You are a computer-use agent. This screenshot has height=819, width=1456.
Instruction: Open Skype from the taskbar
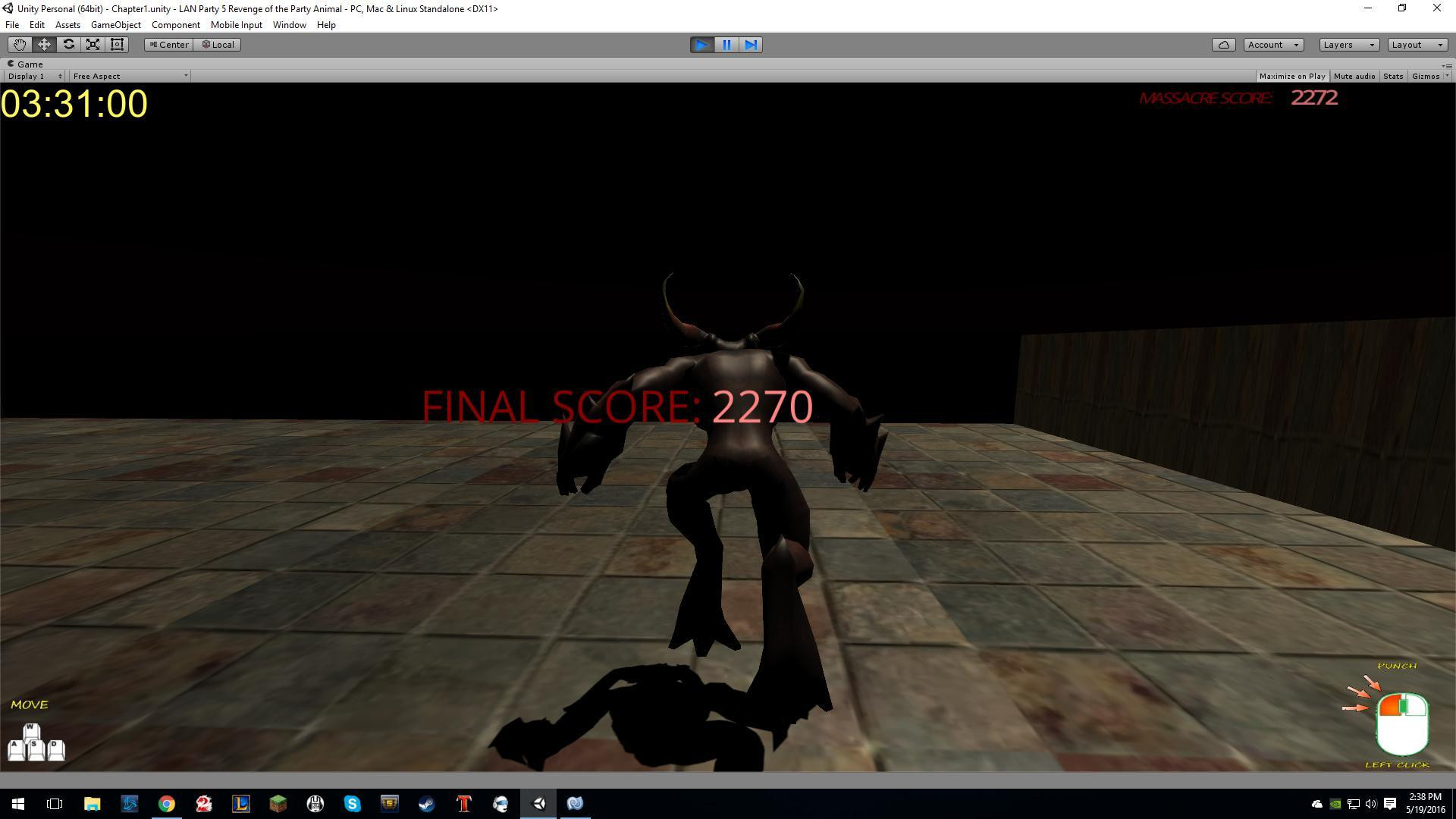[x=352, y=804]
